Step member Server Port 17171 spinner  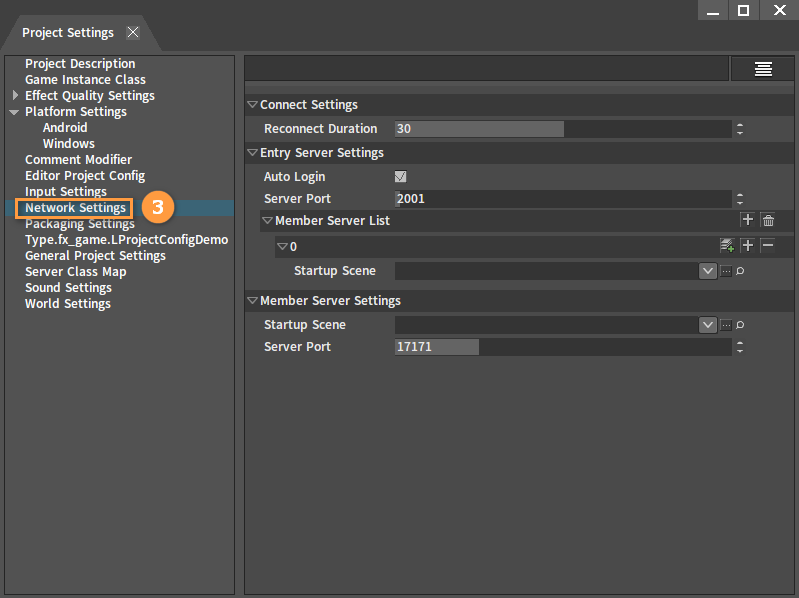(x=740, y=347)
